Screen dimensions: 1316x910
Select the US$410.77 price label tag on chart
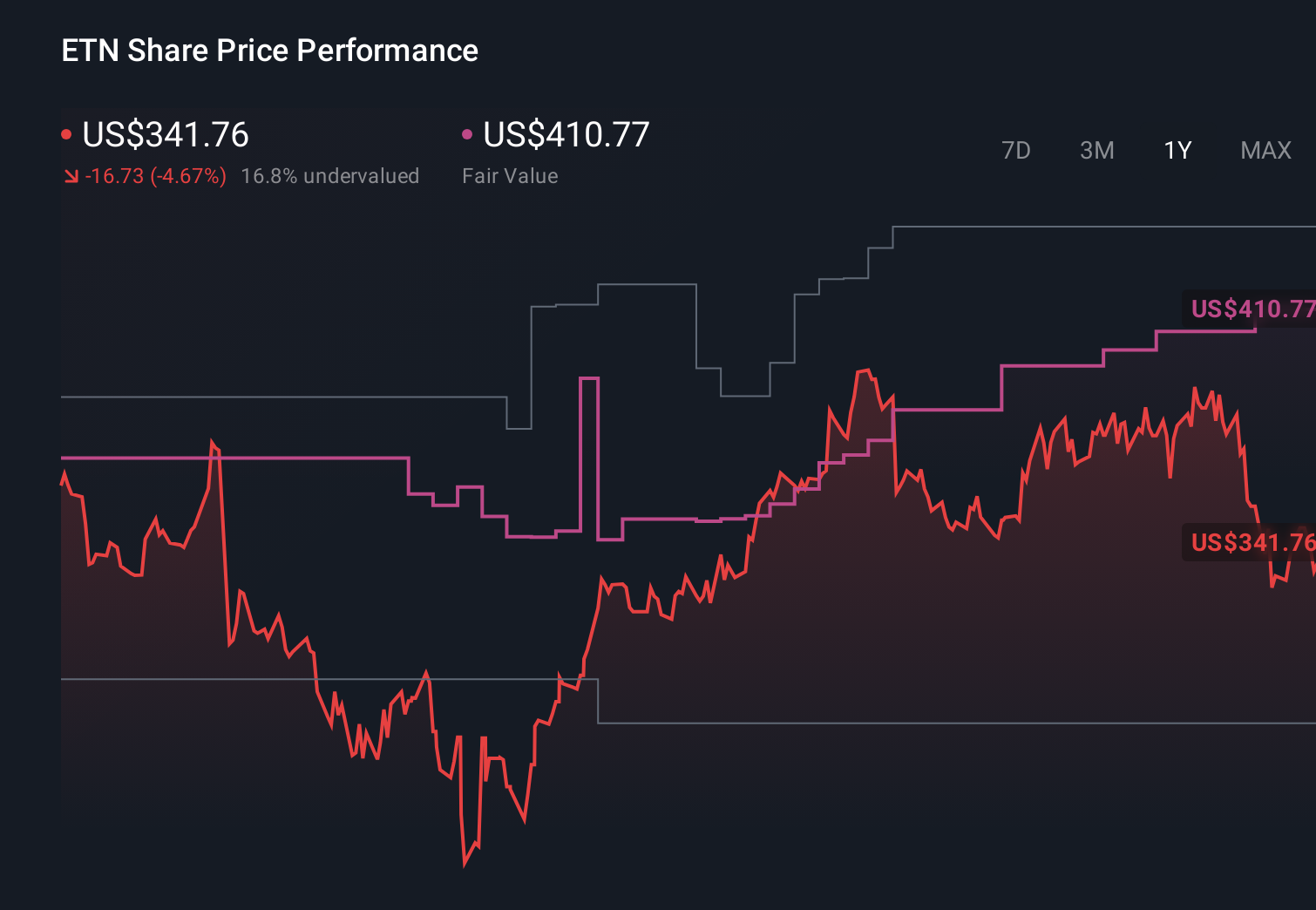pos(1252,309)
